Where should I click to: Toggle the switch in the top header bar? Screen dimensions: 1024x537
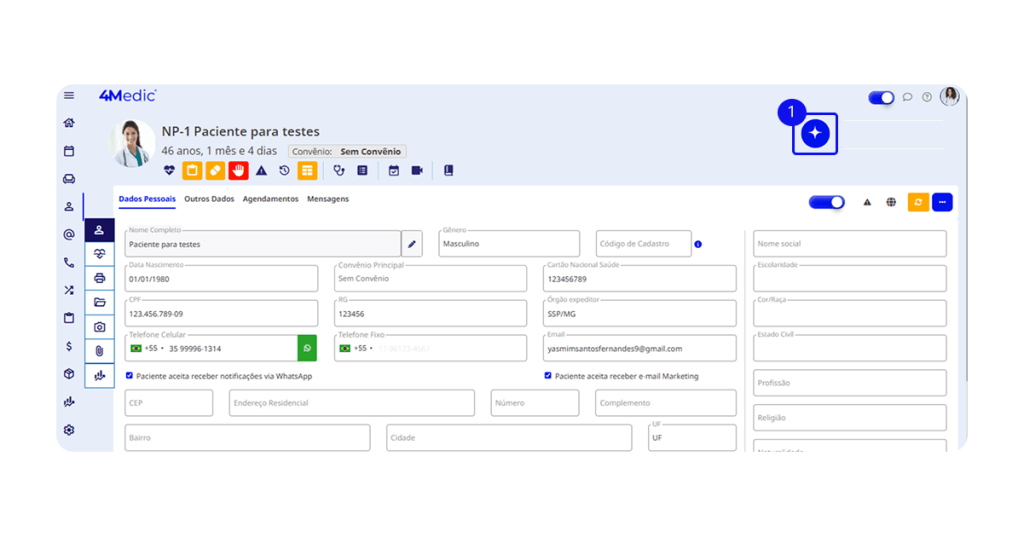[881, 97]
